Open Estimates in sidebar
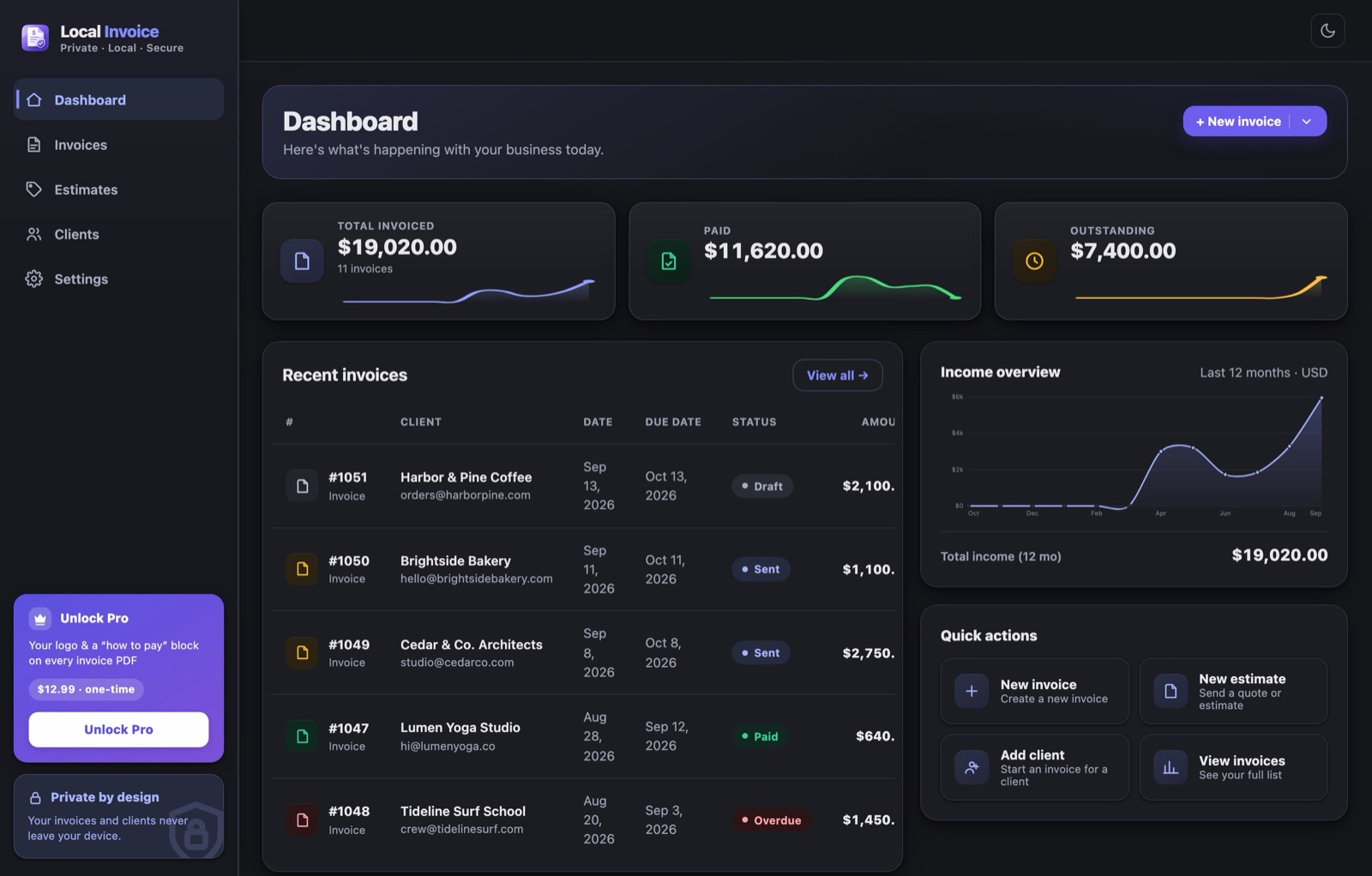Viewport: 1372px width, 876px height. pos(119,189)
